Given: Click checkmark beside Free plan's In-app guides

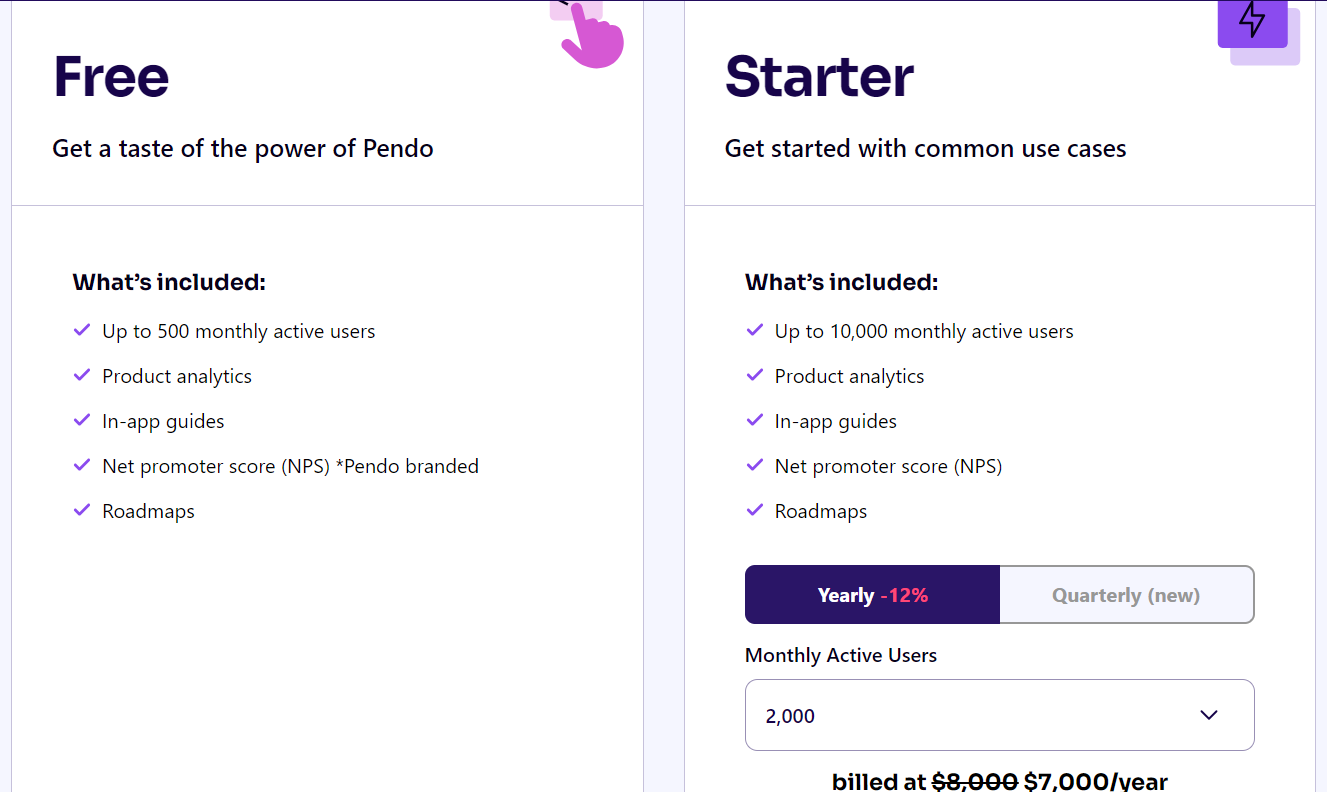Looking at the screenshot, I should coord(82,420).
